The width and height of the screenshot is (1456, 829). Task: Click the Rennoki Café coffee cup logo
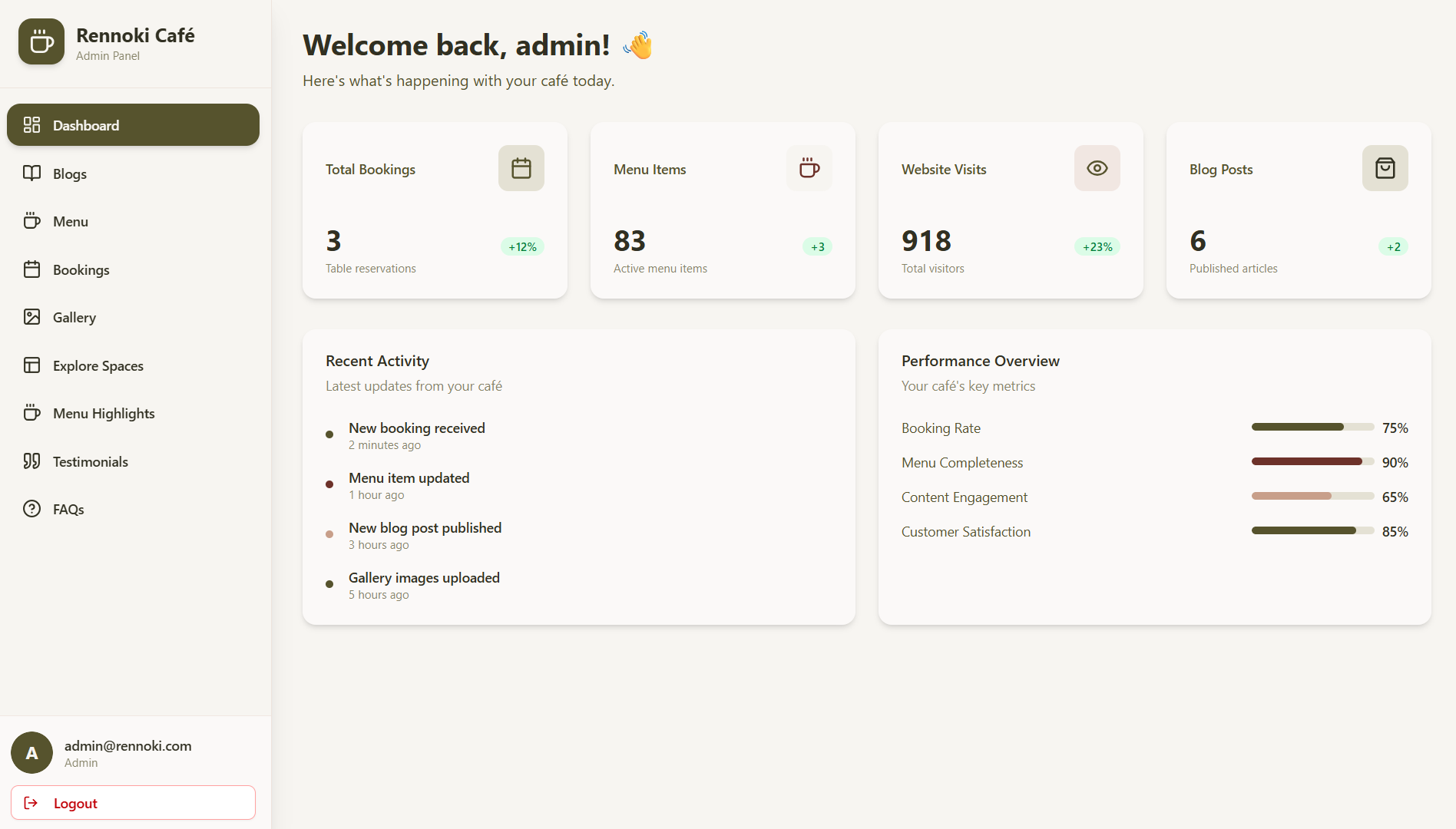tap(41, 41)
